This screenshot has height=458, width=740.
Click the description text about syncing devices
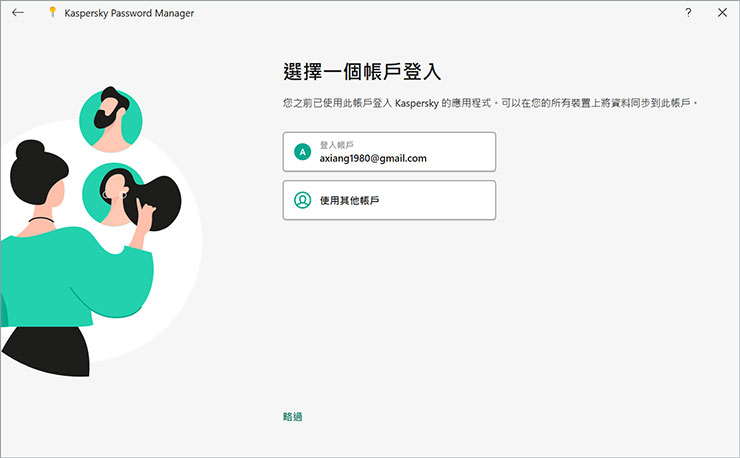[490, 103]
